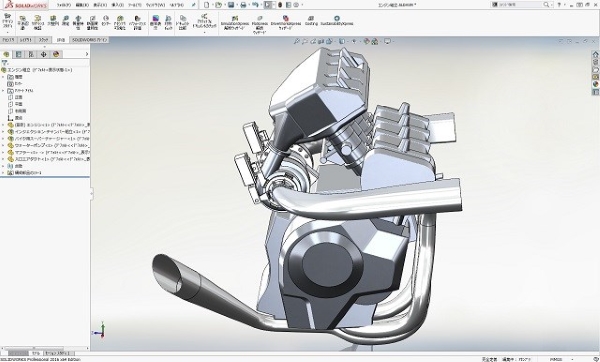Image resolution: width=600 pixels, height=362 pixels.
Task: Launch DriveWorksXpress wizard
Action: (286, 22)
